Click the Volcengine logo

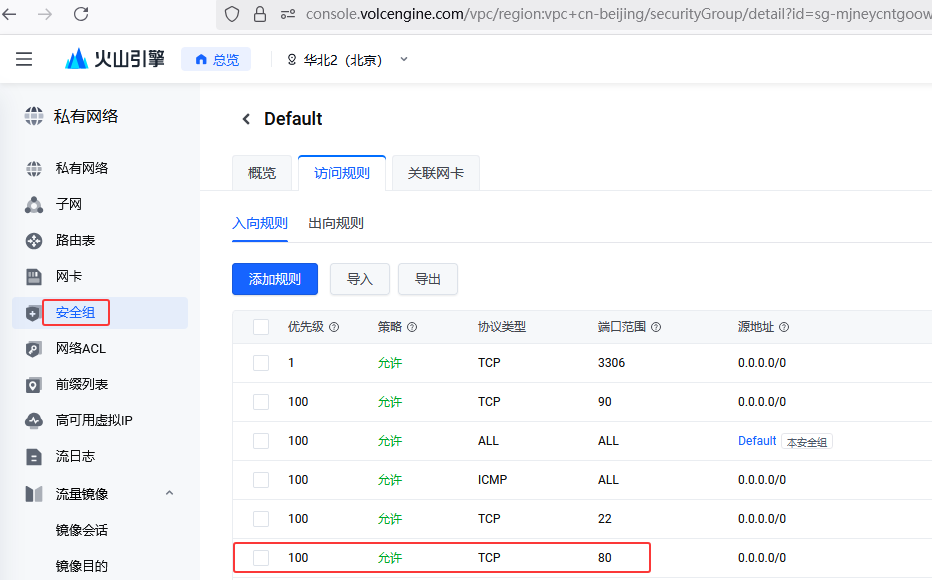pos(115,60)
